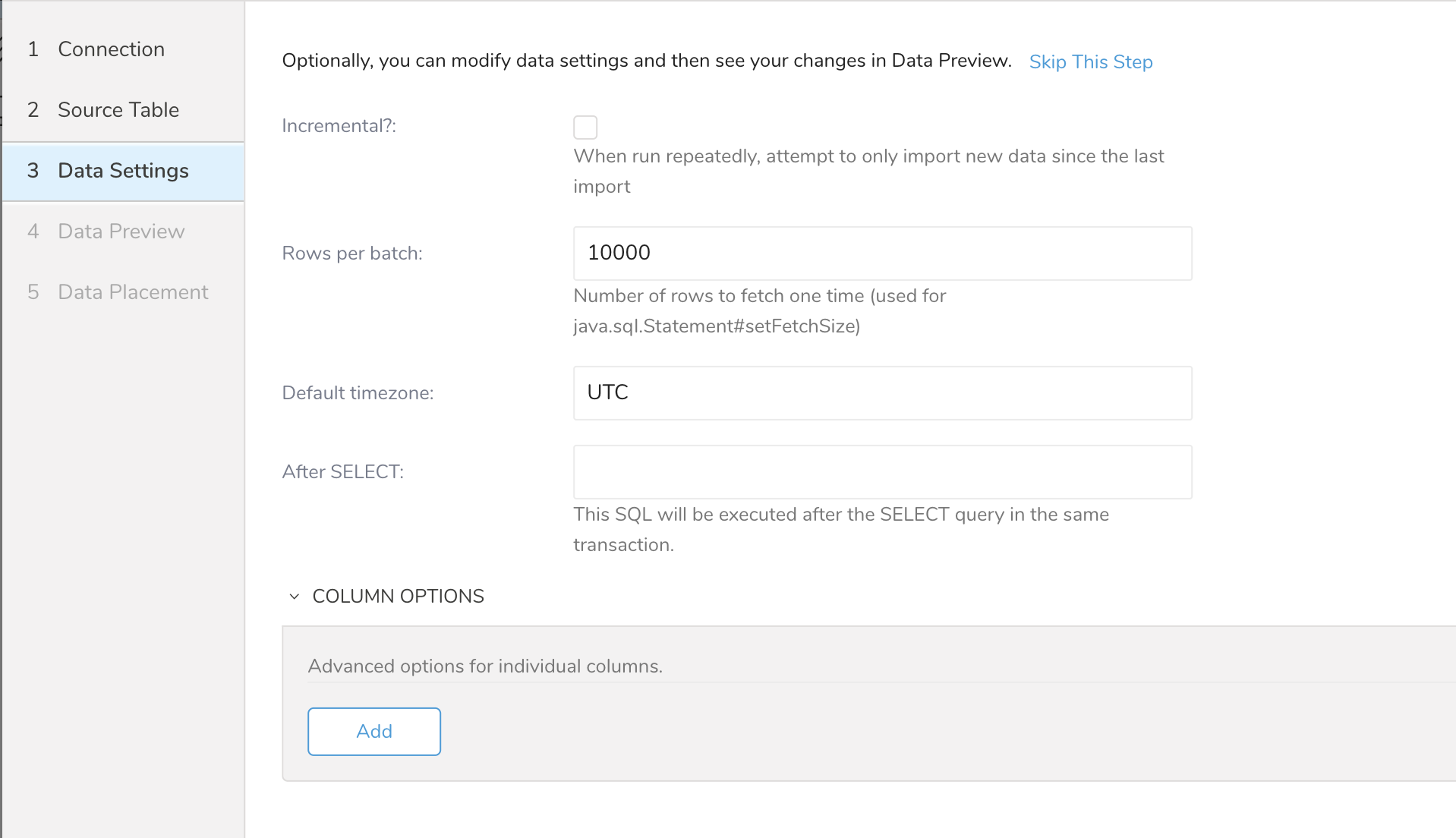The width and height of the screenshot is (1456, 838).
Task: Toggle the Incremental checkbox
Action: 585,127
